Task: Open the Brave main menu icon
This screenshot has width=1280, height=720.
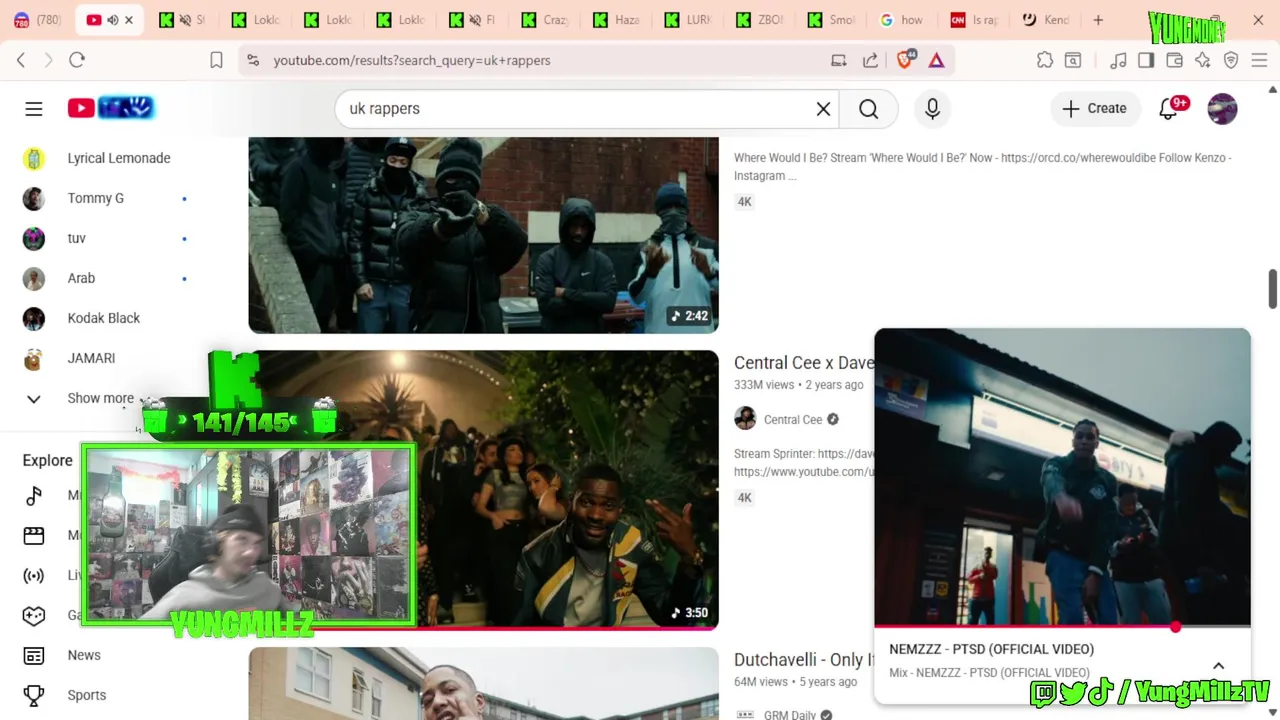Action: [1259, 60]
